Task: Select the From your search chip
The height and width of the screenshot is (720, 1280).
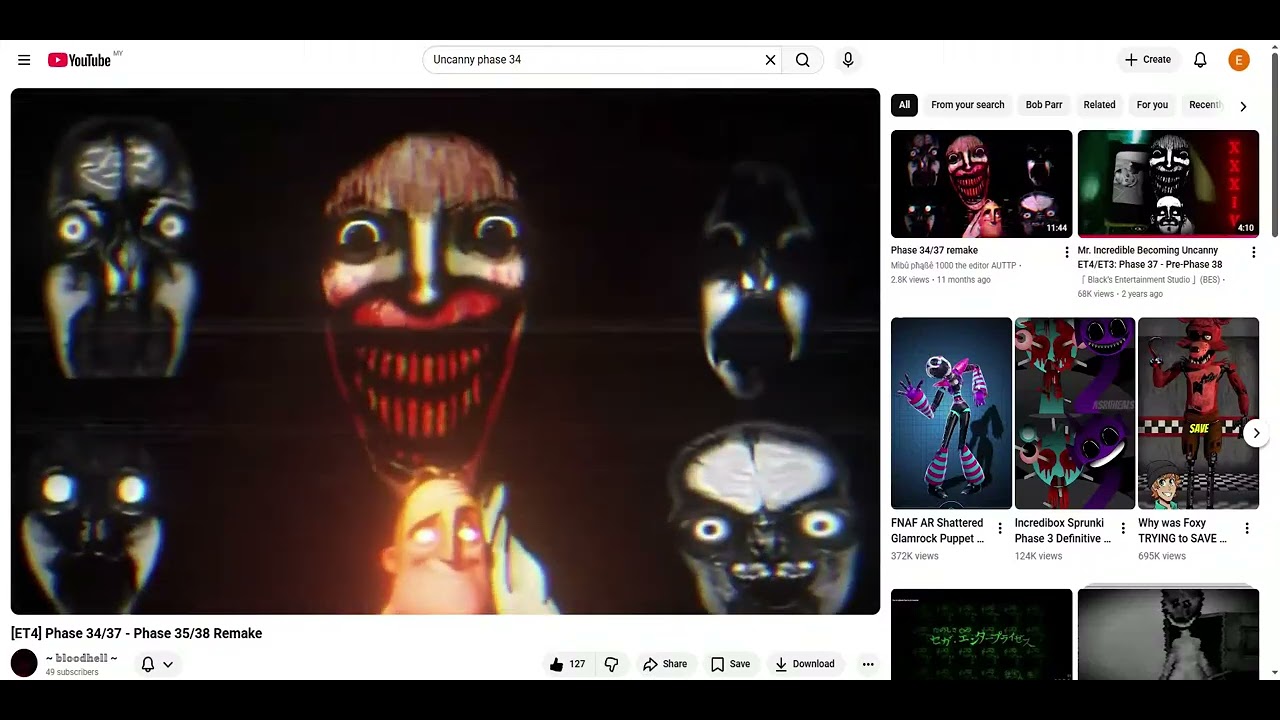Action: click(x=967, y=105)
